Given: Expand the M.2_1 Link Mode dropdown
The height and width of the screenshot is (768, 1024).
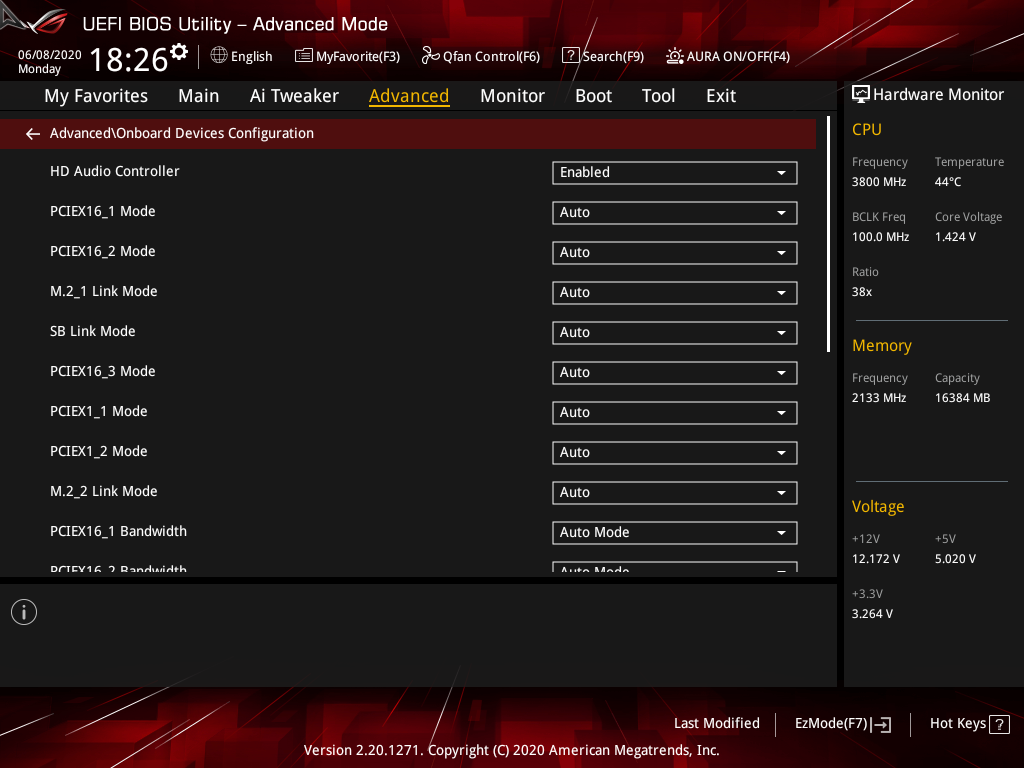Looking at the screenshot, I should [675, 293].
